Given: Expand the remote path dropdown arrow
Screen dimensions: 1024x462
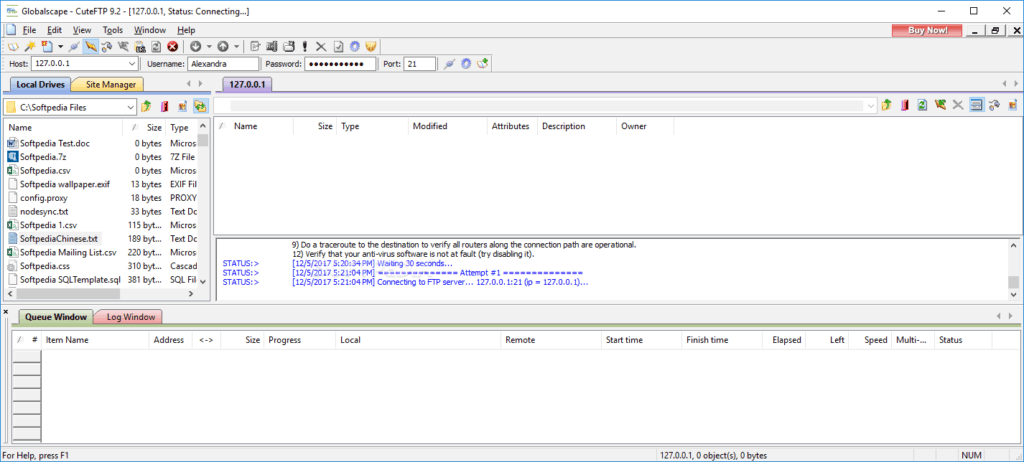Looking at the screenshot, I should [x=869, y=105].
